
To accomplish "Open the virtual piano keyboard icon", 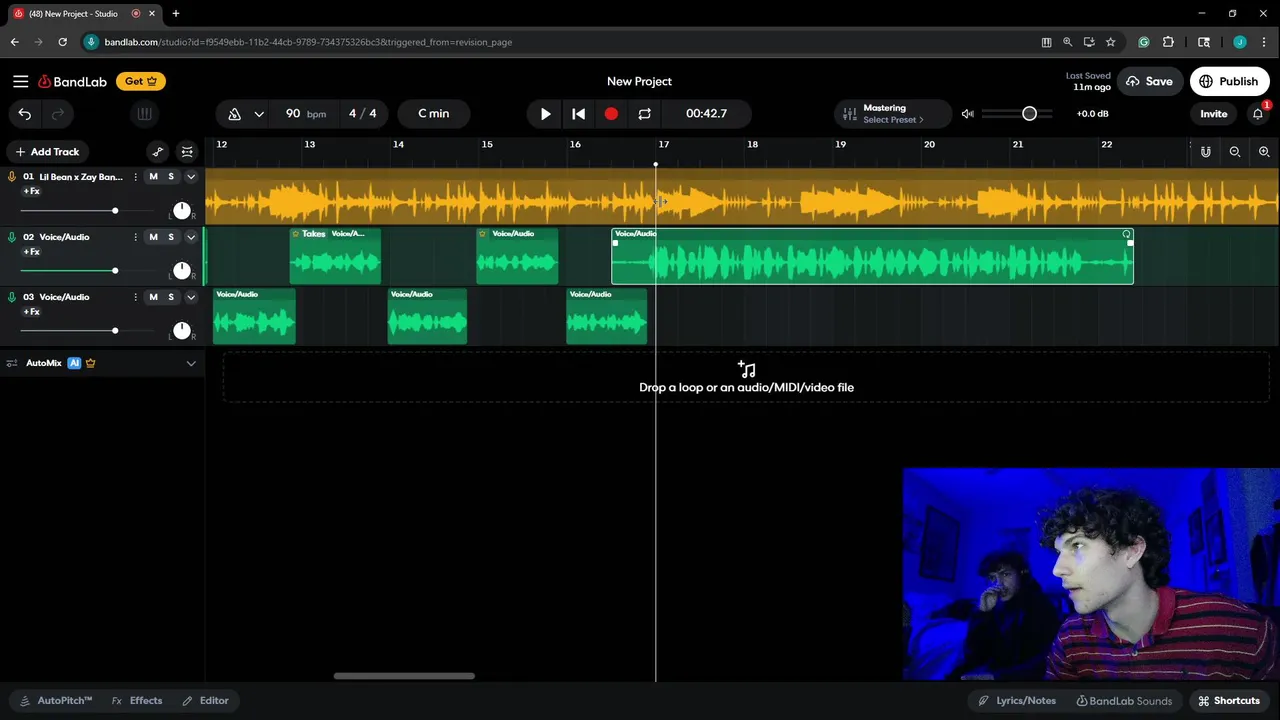I will tap(144, 114).
